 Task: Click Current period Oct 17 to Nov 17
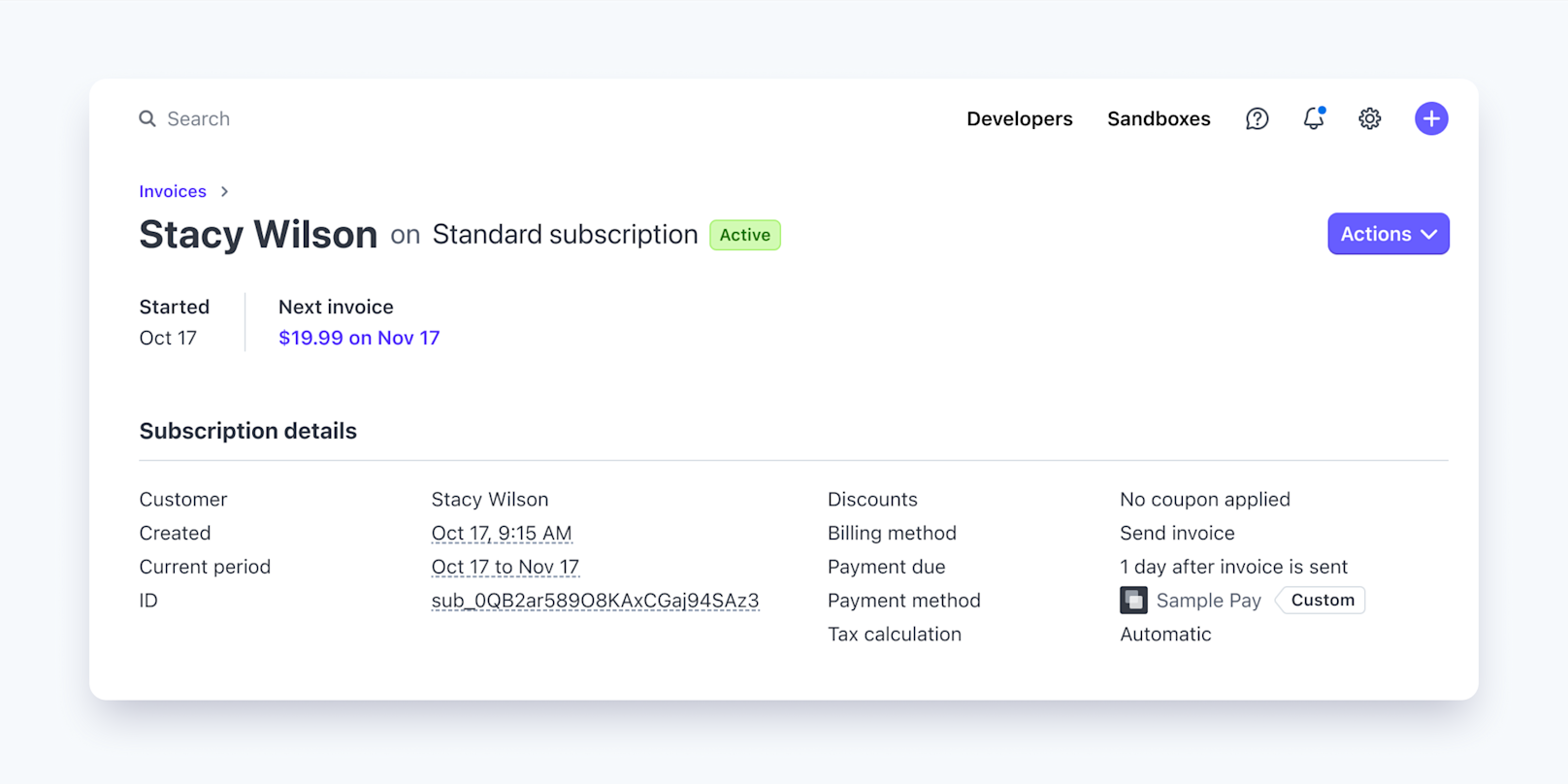point(505,567)
